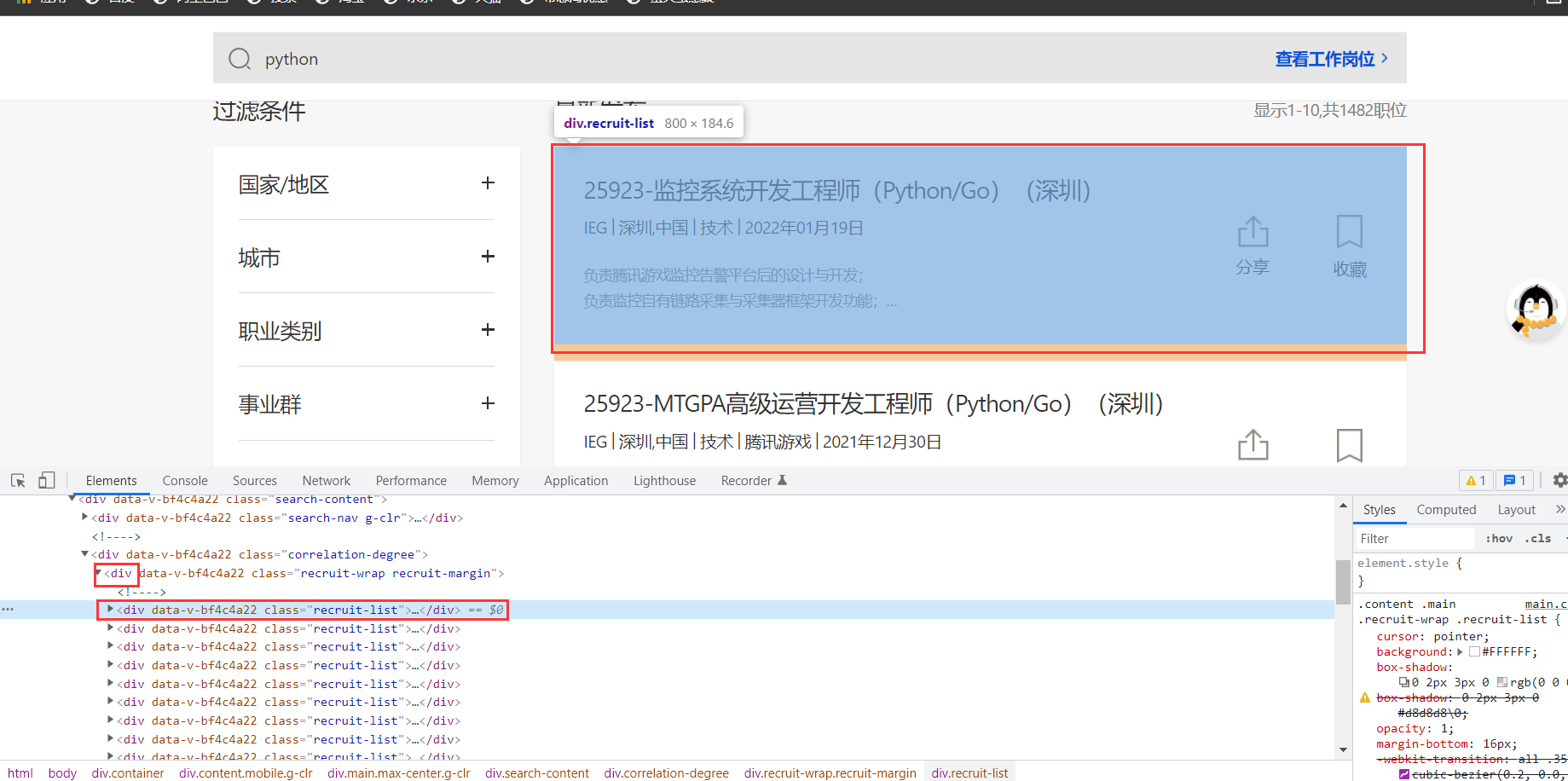Expand the background property triangle

(1460, 651)
